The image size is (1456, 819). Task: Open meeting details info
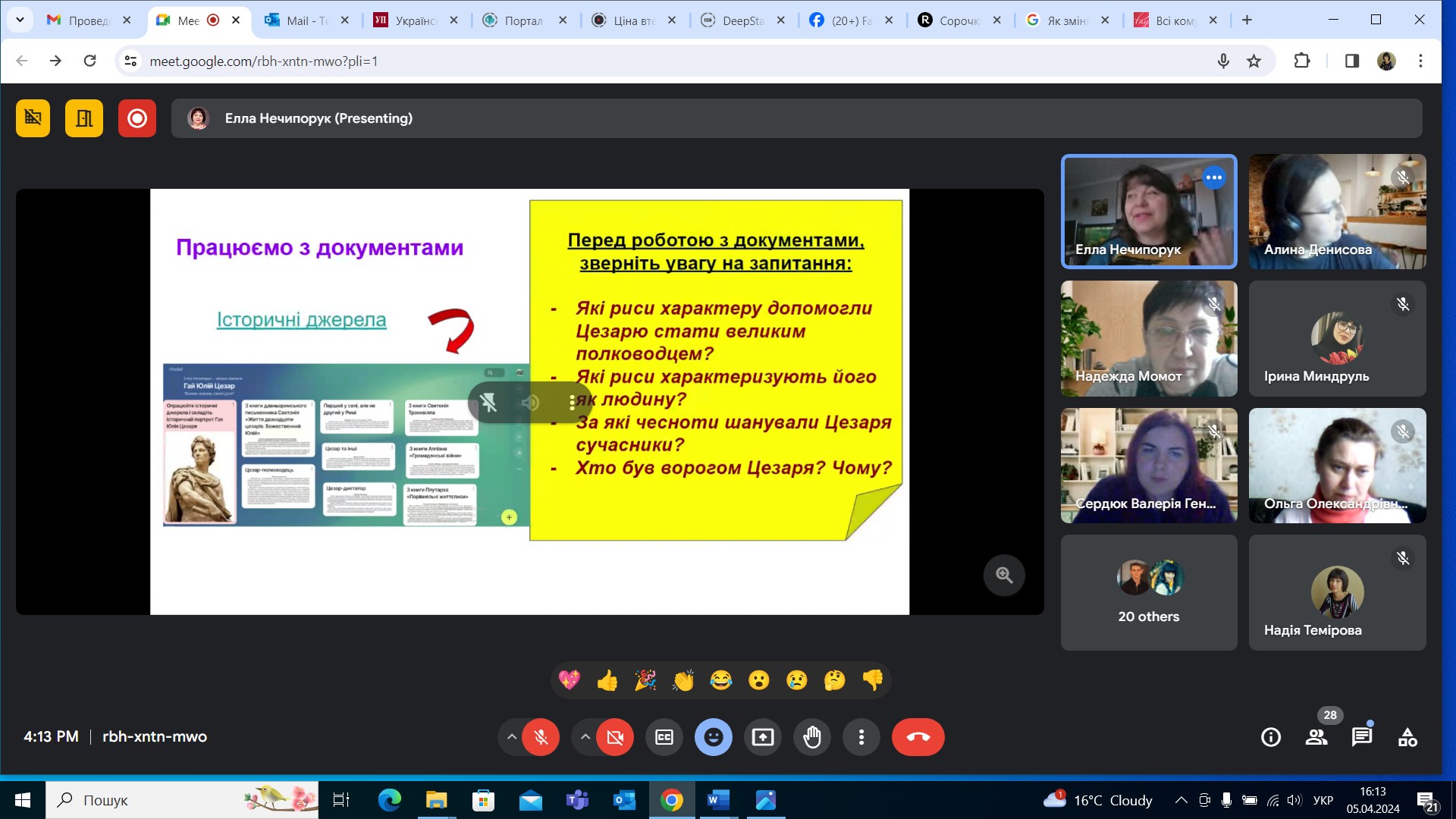[1271, 737]
